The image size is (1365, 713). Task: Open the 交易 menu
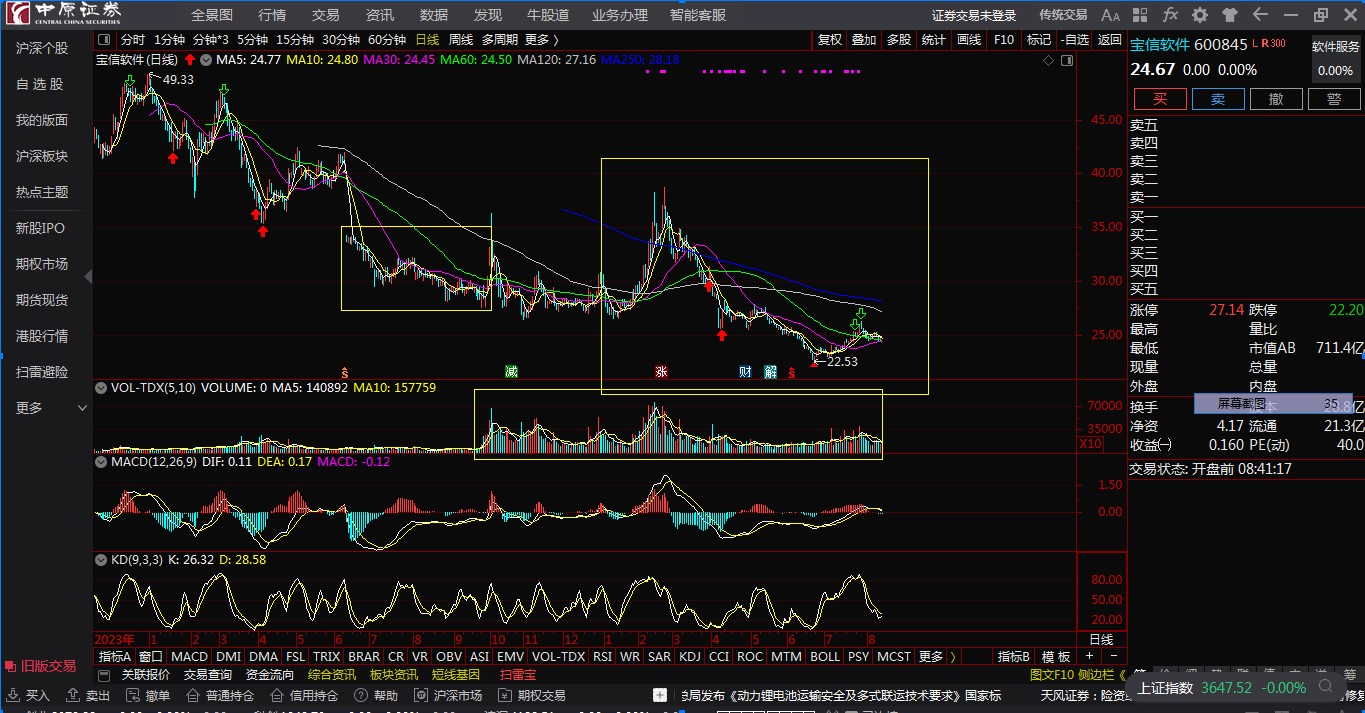(x=326, y=15)
